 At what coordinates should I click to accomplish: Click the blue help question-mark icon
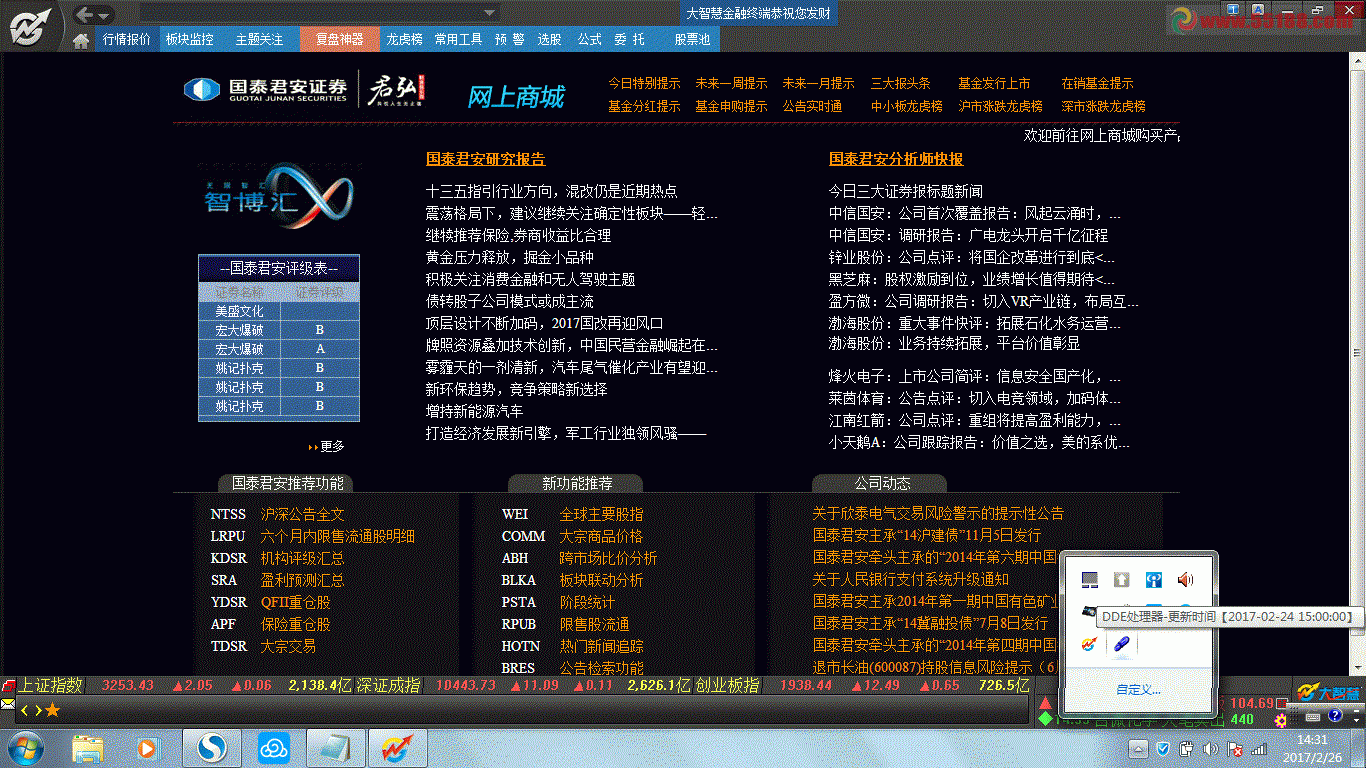[x=1335, y=715]
